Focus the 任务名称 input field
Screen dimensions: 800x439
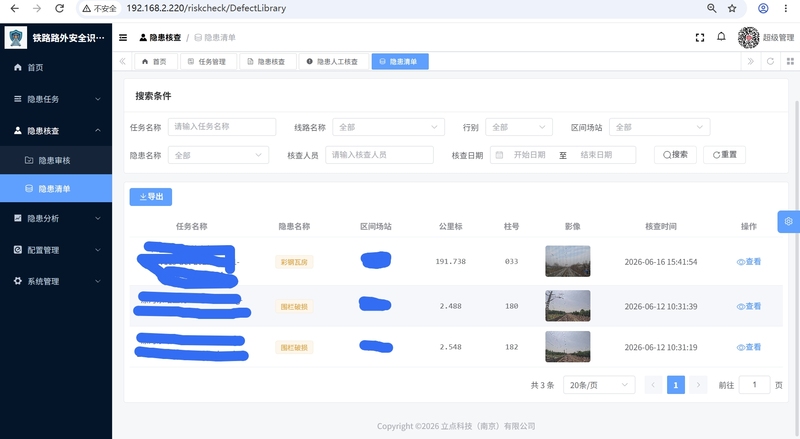coord(222,127)
